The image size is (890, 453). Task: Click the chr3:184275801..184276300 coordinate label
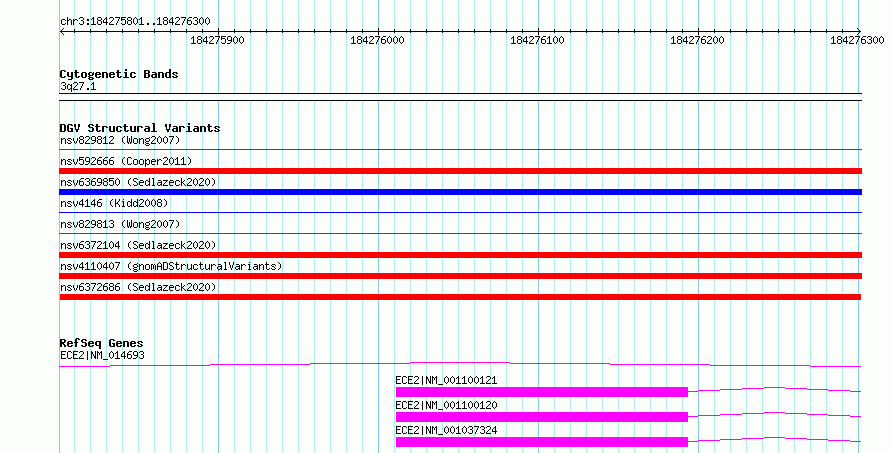pos(135,22)
